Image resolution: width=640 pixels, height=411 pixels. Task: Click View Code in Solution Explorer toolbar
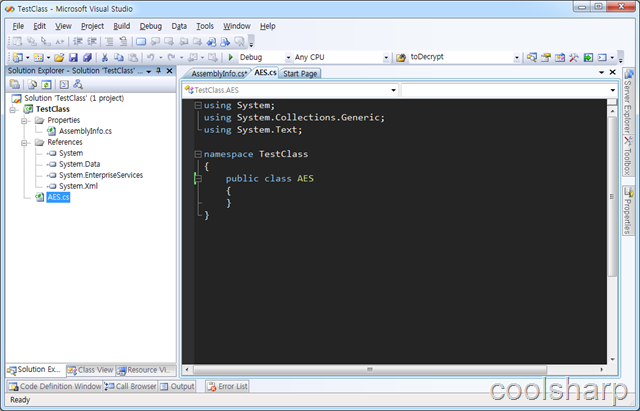64,84
